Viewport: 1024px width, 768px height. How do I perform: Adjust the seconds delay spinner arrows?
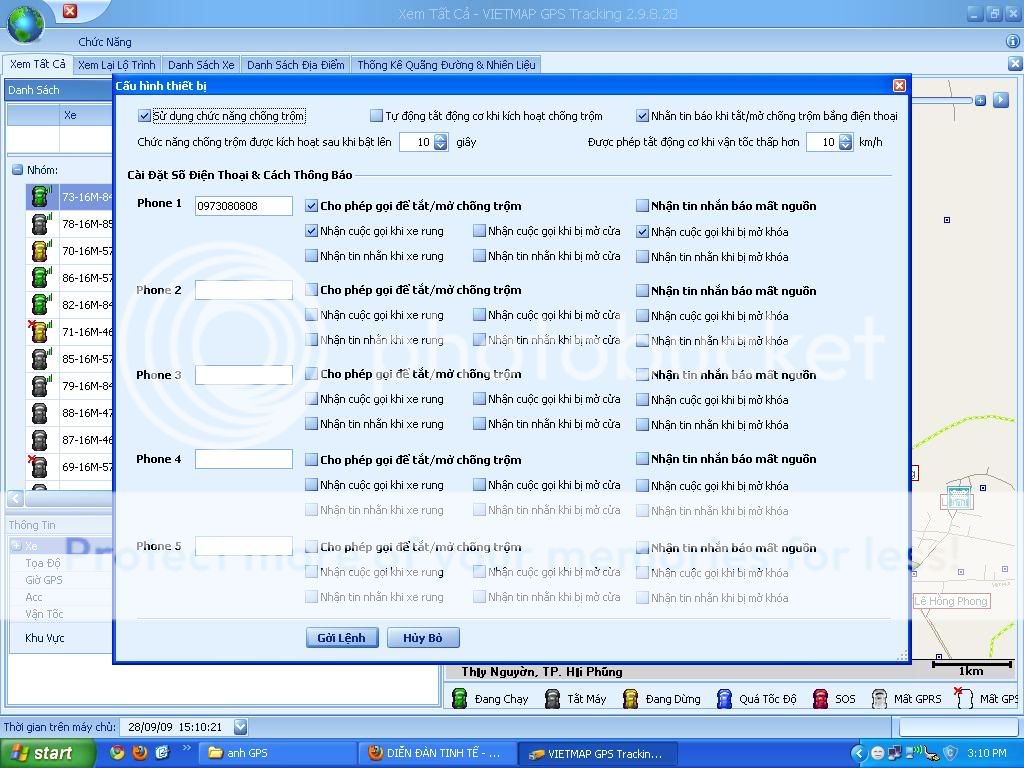(x=440, y=142)
